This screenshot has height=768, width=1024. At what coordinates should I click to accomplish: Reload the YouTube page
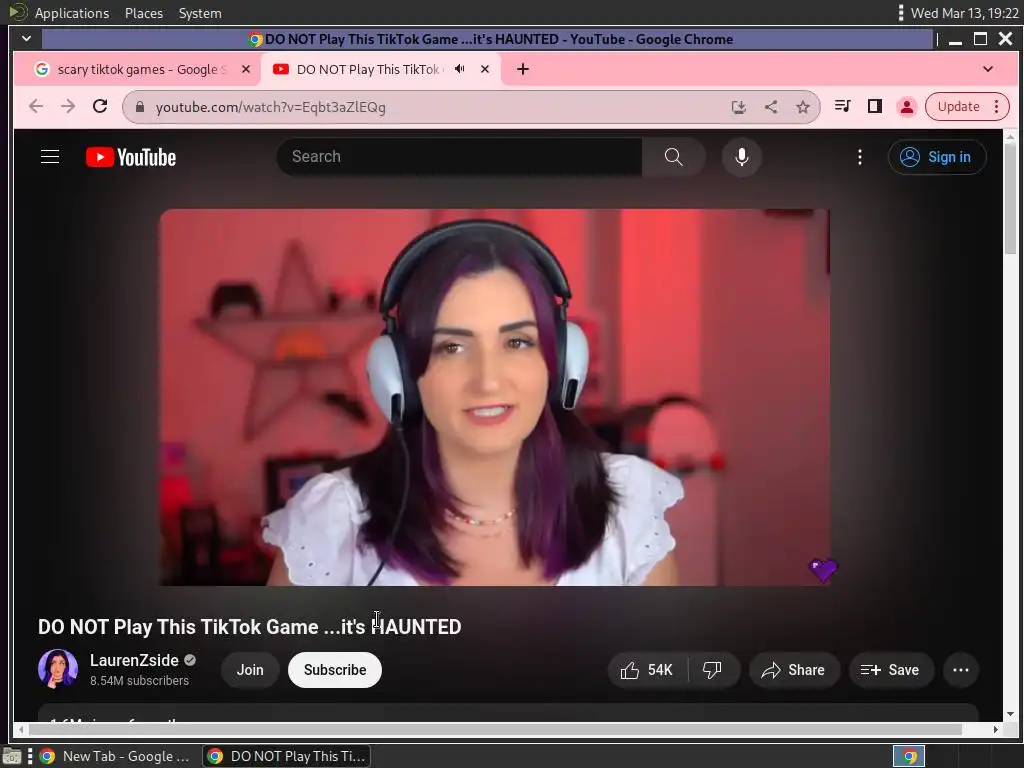tap(100, 106)
